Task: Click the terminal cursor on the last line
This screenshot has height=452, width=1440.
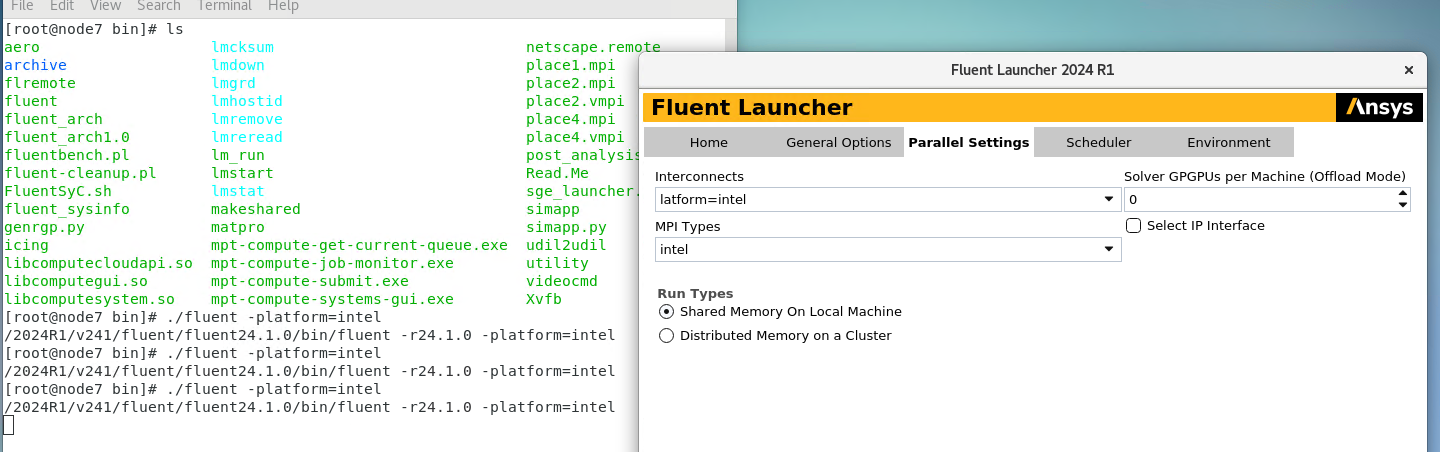Action: [x=9, y=425]
